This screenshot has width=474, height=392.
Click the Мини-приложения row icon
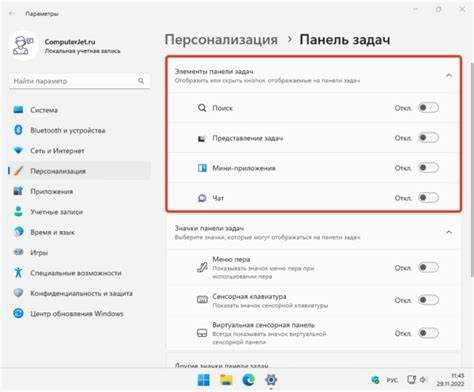[x=202, y=168]
